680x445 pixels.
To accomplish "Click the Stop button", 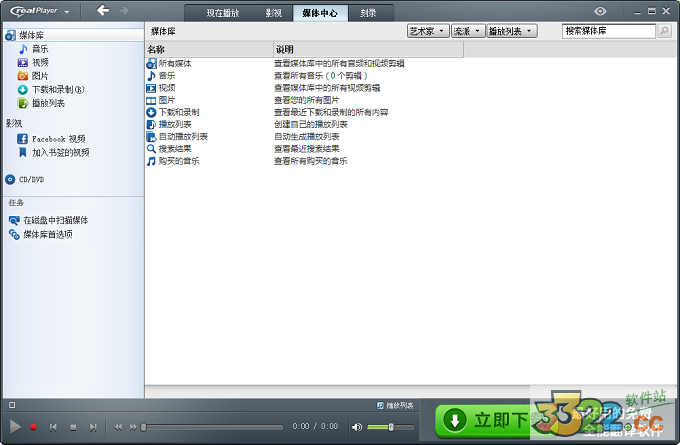I will tap(73, 428).
